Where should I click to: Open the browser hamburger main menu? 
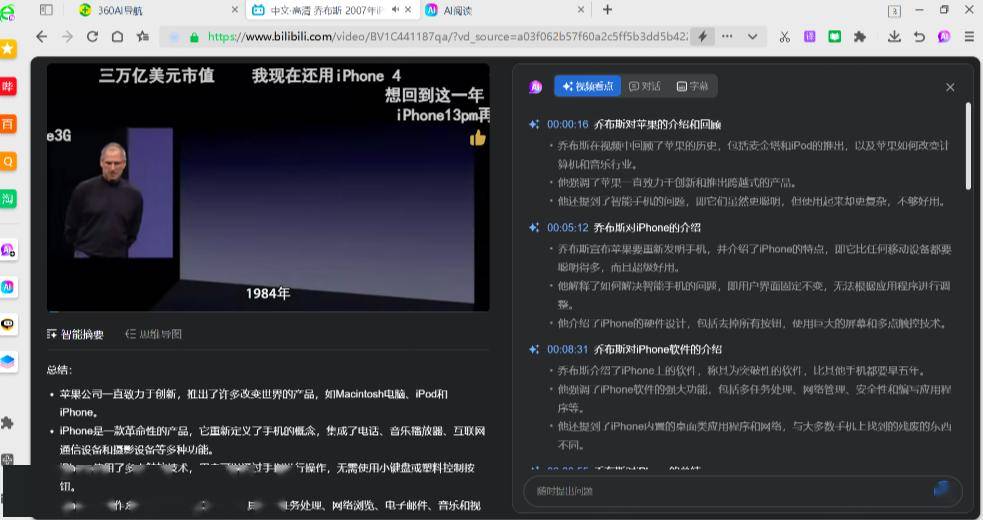pyautogui.click(x=969, y=37)
